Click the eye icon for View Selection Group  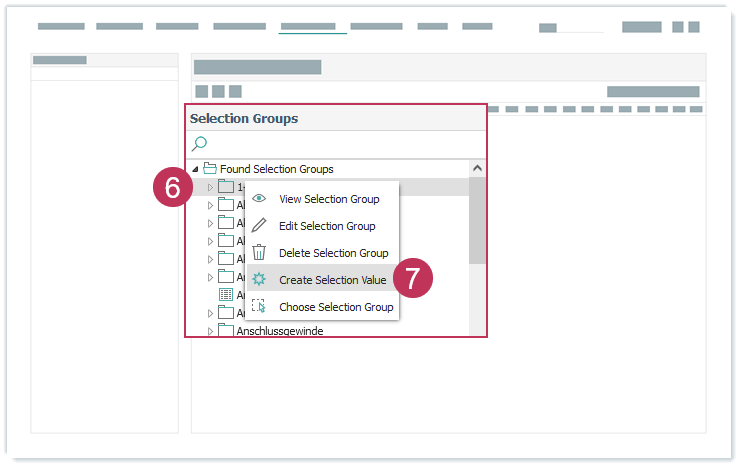click(x=259, y=199)
